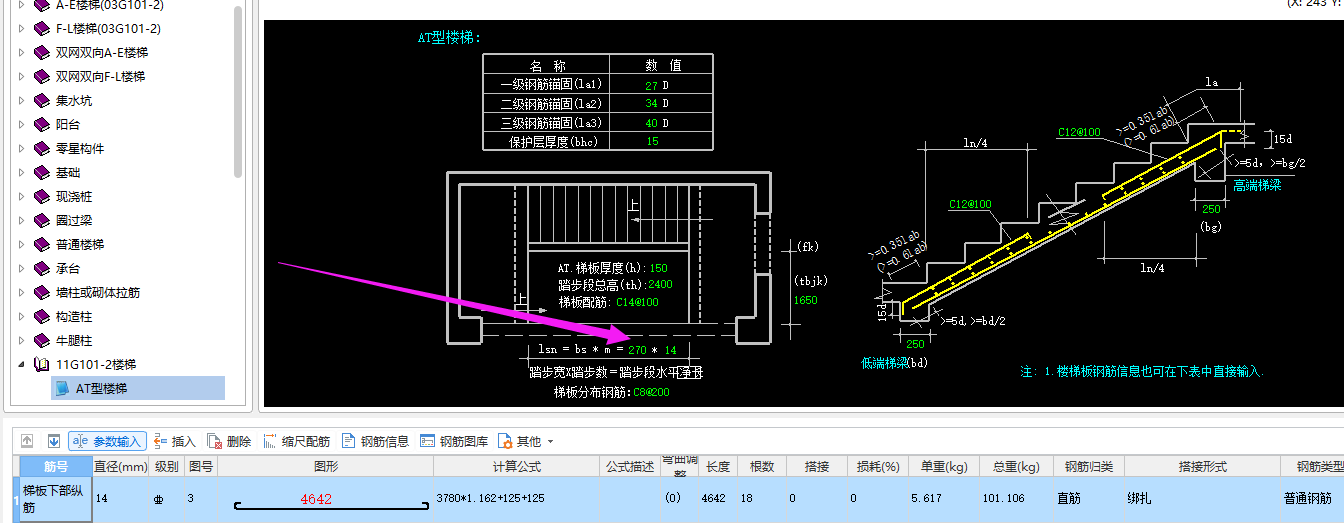Screen dimensions: 1344x523
Task: Edit the stair slab thickness value 150
Action: pyautogui.click(x=658, y=268)
